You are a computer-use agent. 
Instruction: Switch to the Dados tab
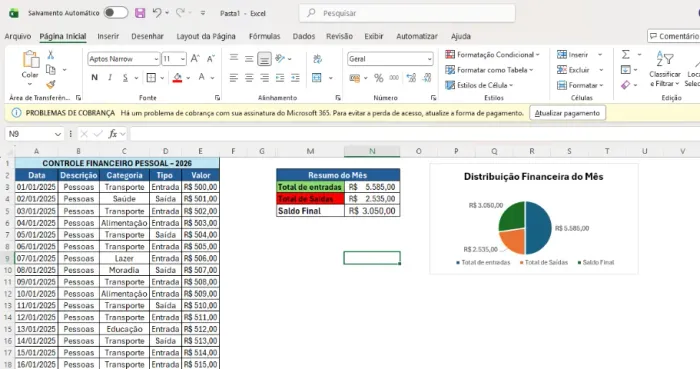tap(304, 36)
